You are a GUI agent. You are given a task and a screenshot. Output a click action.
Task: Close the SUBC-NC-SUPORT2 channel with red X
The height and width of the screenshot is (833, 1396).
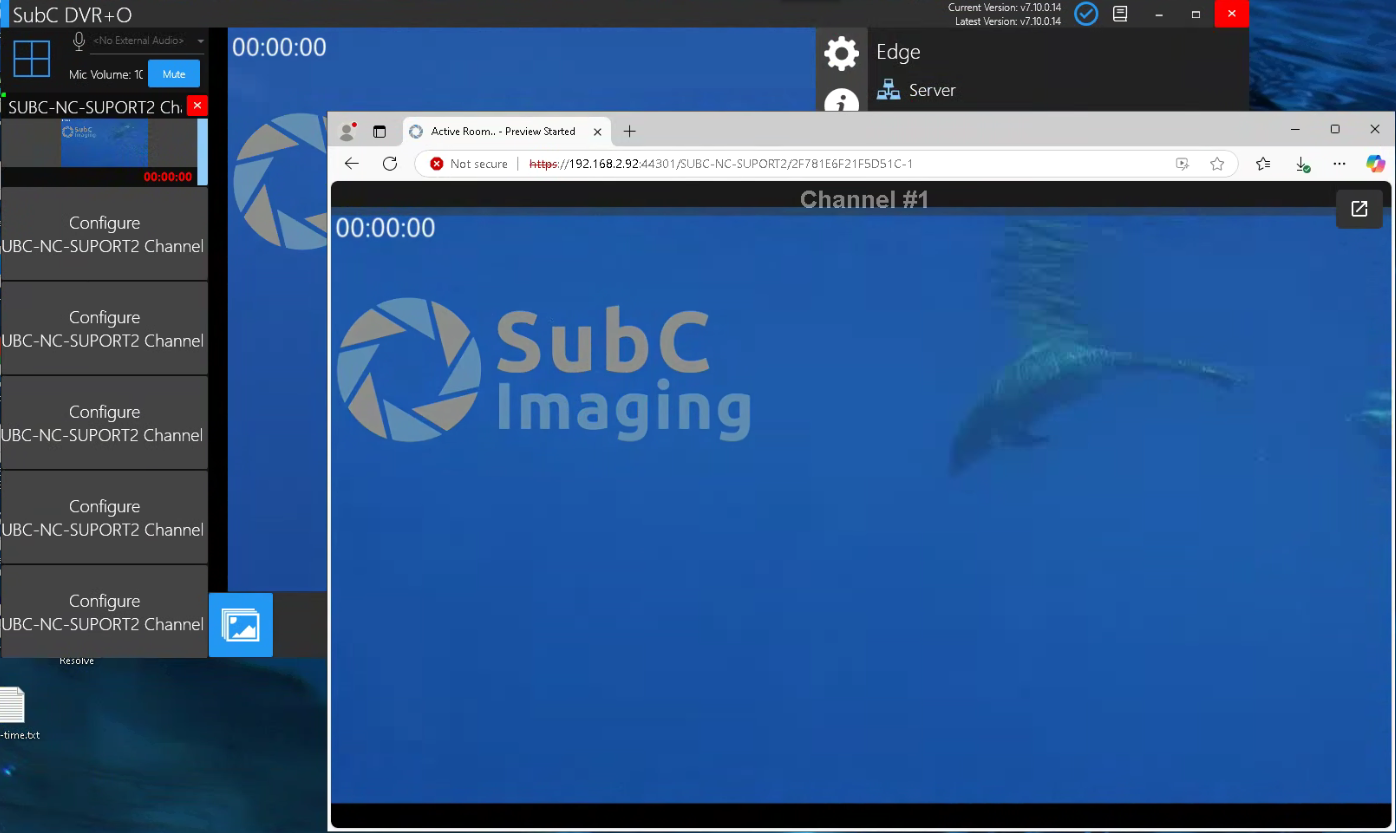click(x=197, y=106)
